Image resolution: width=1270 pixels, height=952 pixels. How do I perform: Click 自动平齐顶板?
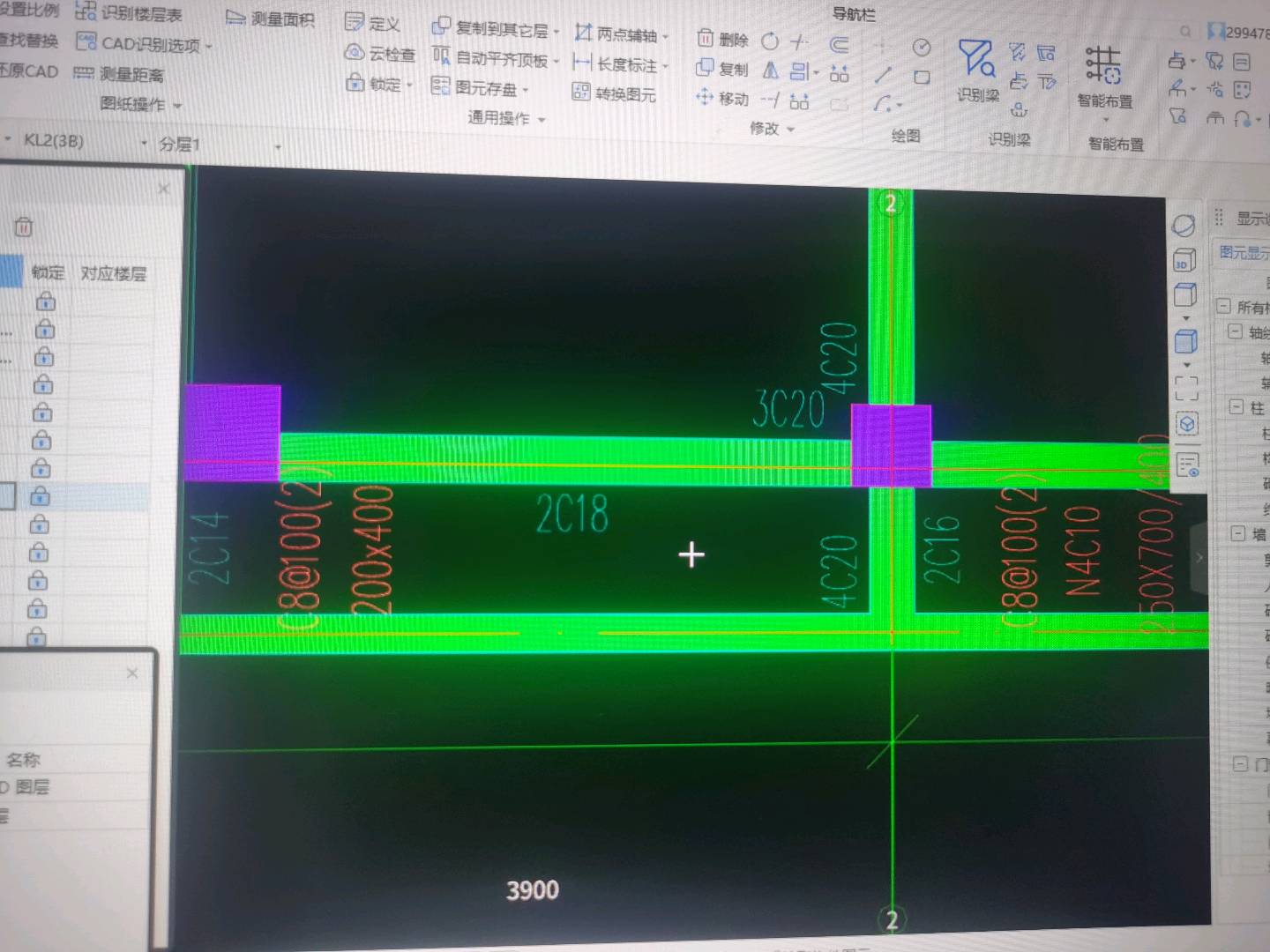tap(496, 59)
